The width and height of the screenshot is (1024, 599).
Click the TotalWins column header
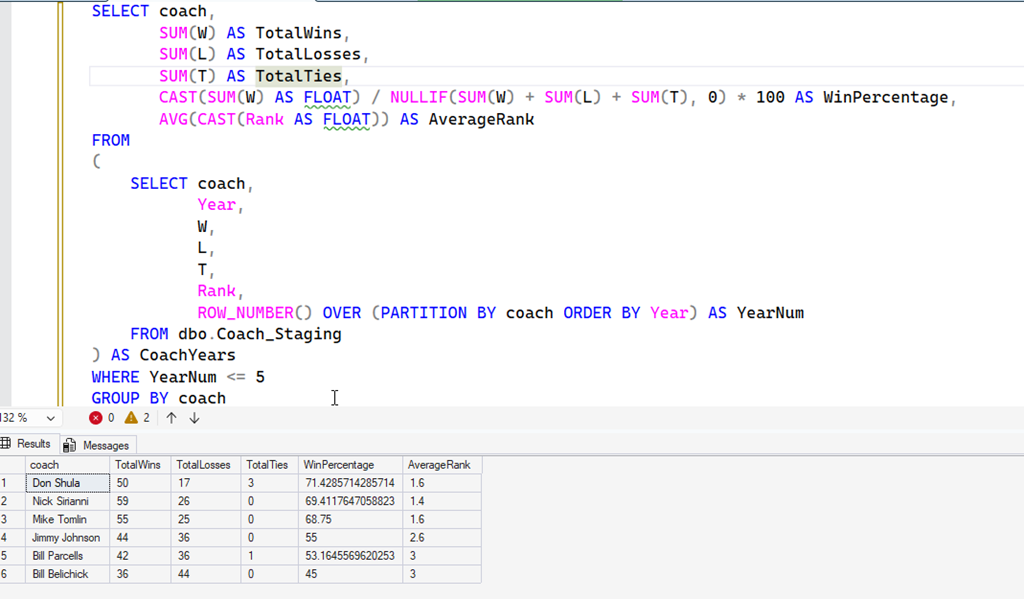[138, 465]
